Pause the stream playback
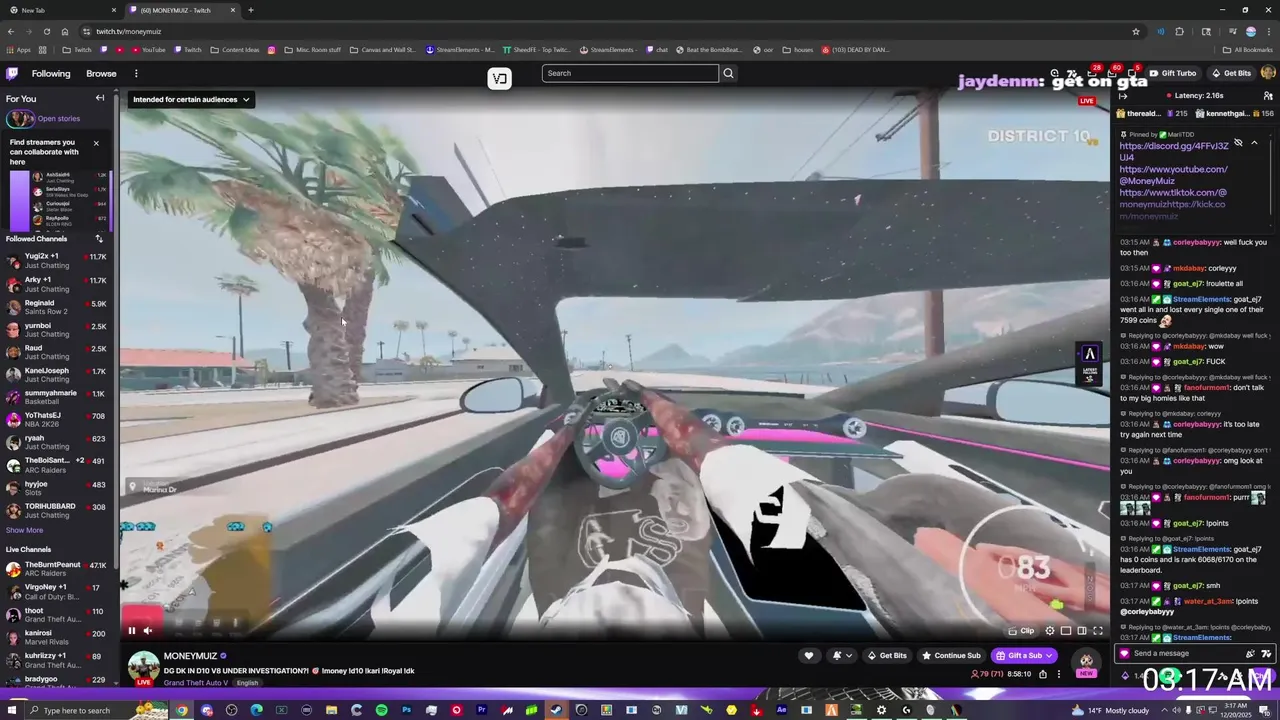The image size is (1280, 720). coord(131,630)
